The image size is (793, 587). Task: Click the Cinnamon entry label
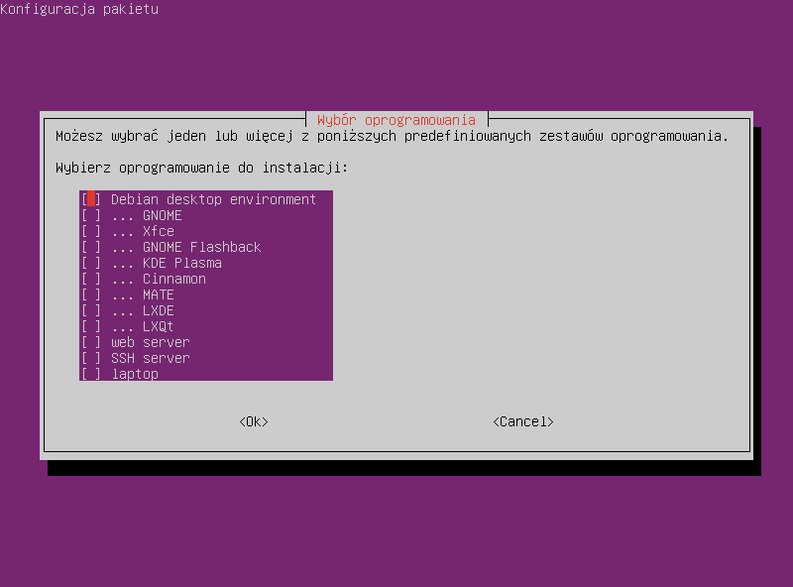tap(174, 279)
